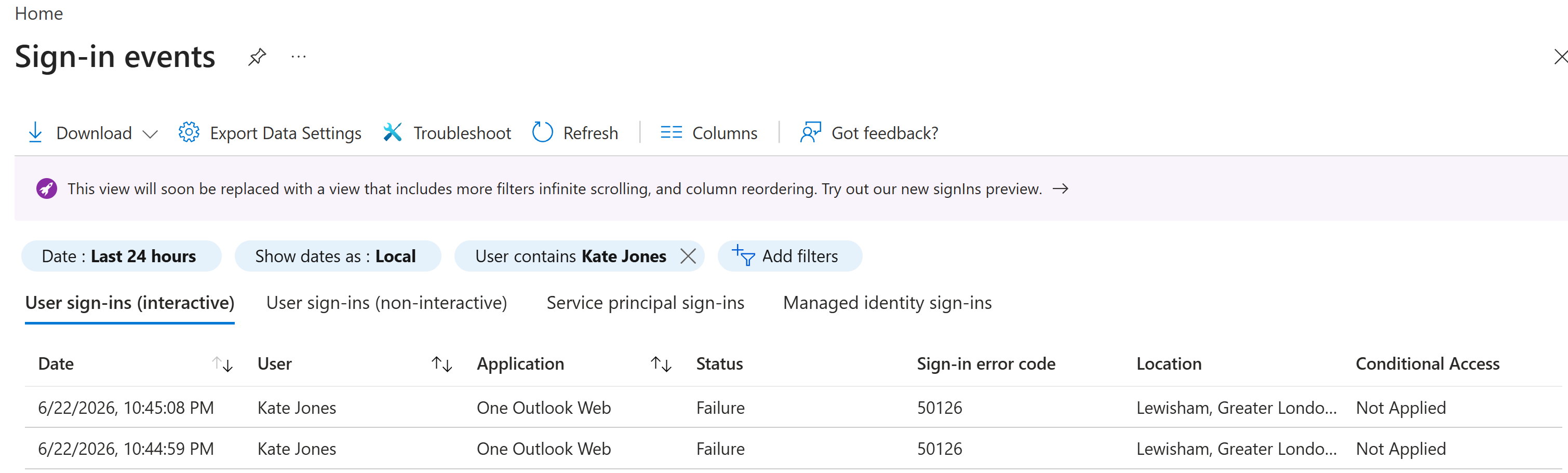
Task: Click the Location column header
Action: coord(1169,364)
